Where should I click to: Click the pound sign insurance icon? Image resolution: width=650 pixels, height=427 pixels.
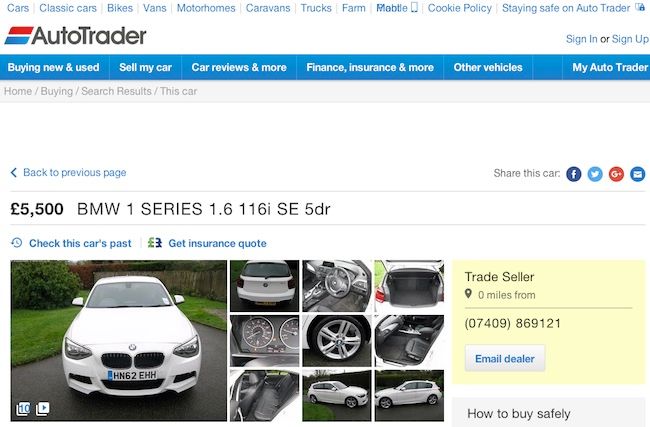[x=155, y=243]
